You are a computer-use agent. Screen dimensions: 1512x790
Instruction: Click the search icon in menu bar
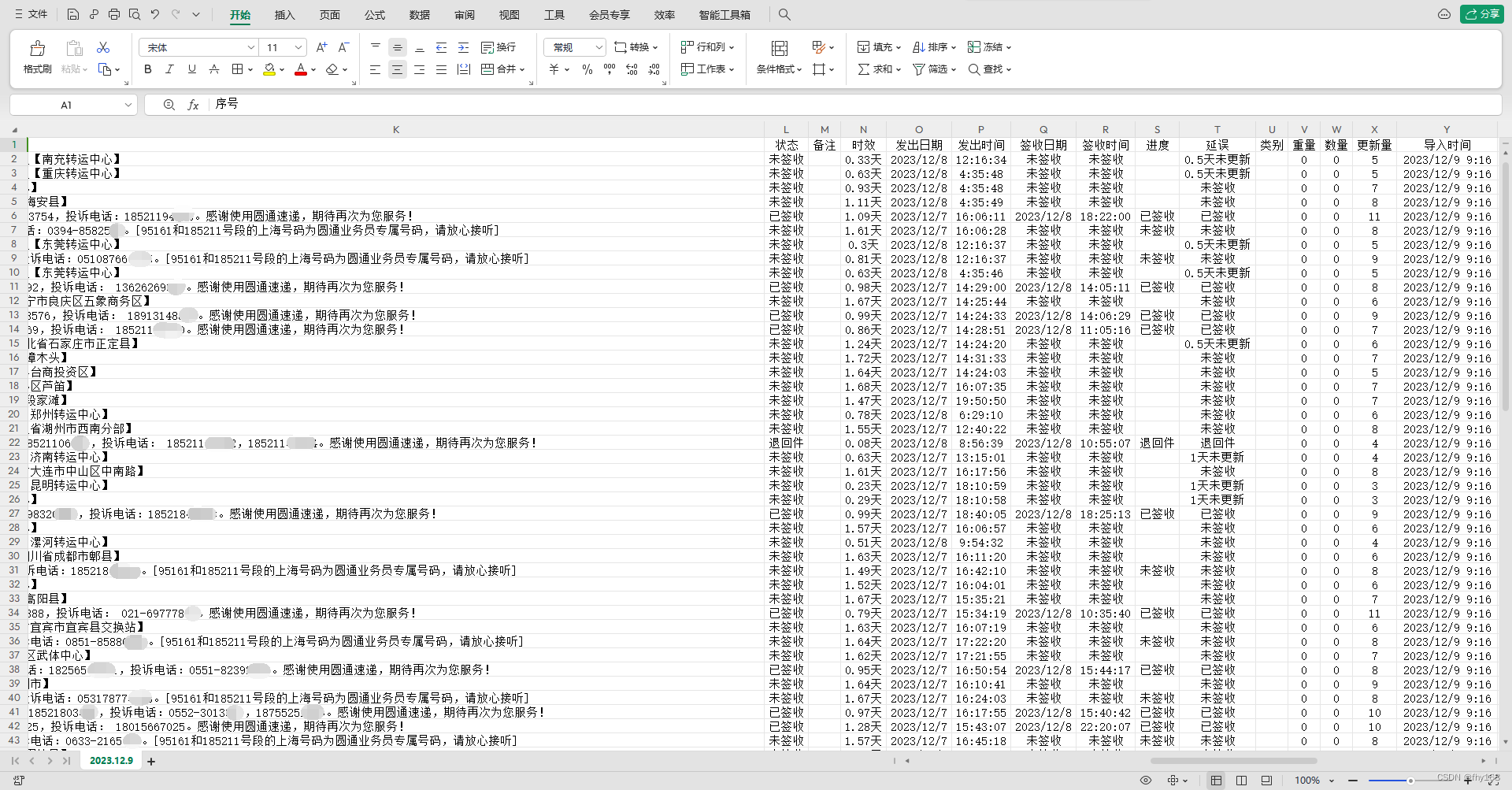click(784, 14)
